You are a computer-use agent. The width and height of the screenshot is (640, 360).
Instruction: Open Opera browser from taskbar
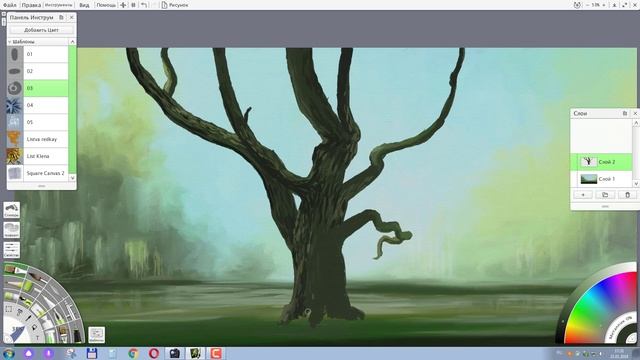154,353
